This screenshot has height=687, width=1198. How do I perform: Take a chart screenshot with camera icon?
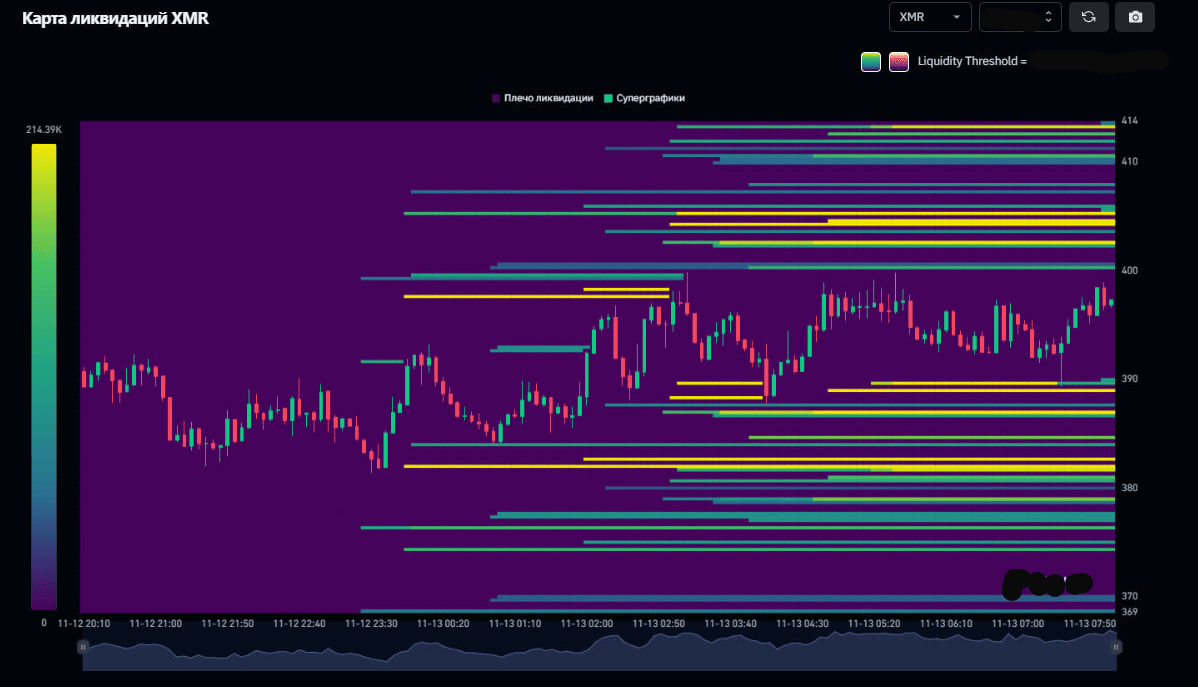(x=1134, y=17)
